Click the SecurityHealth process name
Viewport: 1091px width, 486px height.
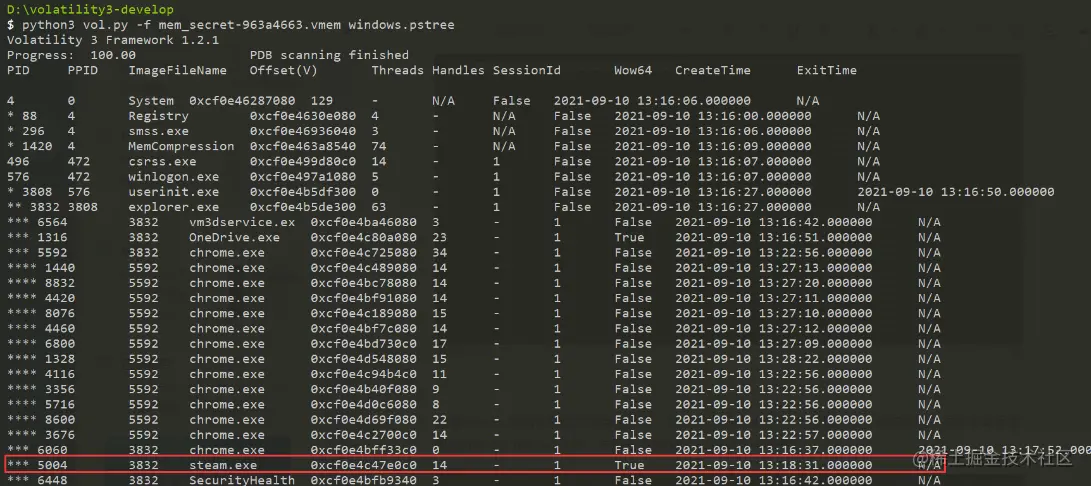(x=242, y=480)
